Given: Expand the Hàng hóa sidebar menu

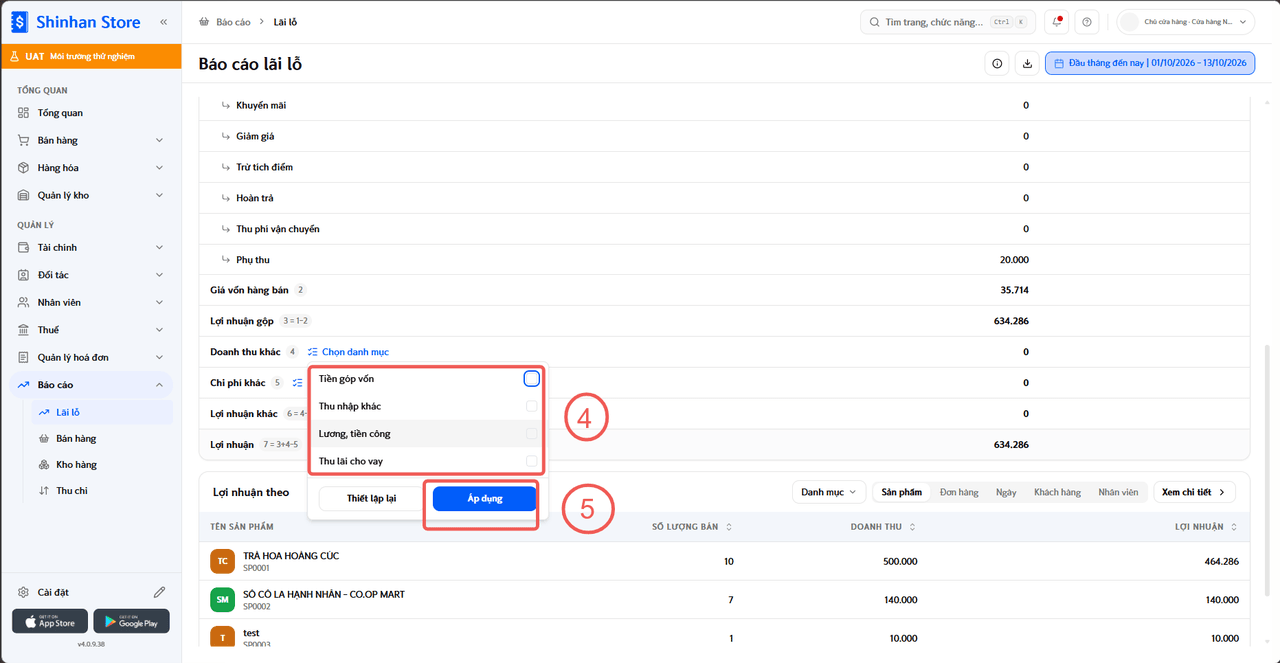Looking at the screenshot, I should [91, 168].
